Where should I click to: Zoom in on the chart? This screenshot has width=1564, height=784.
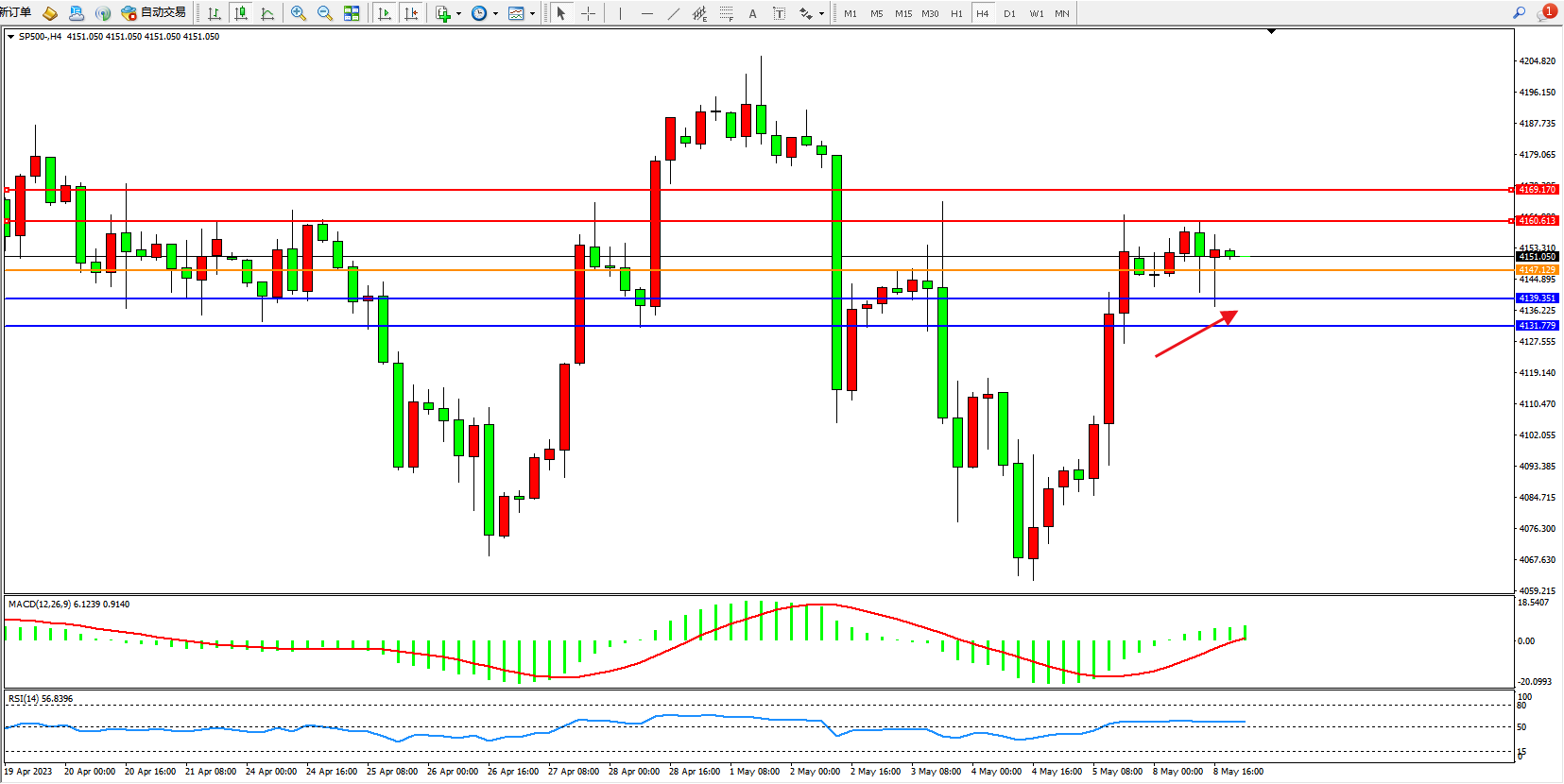(299, 13)
